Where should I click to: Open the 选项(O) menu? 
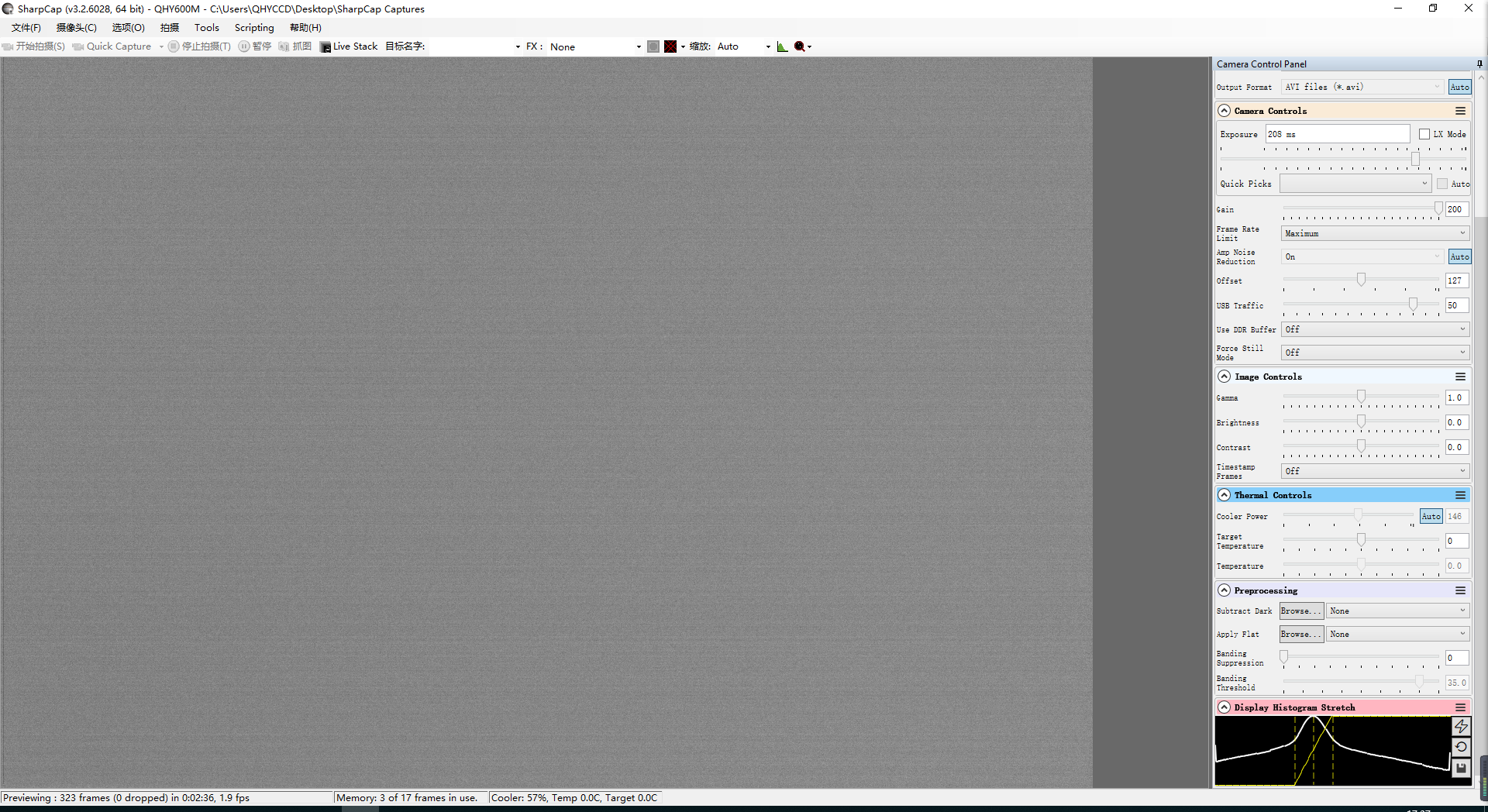tap(128, 28)
